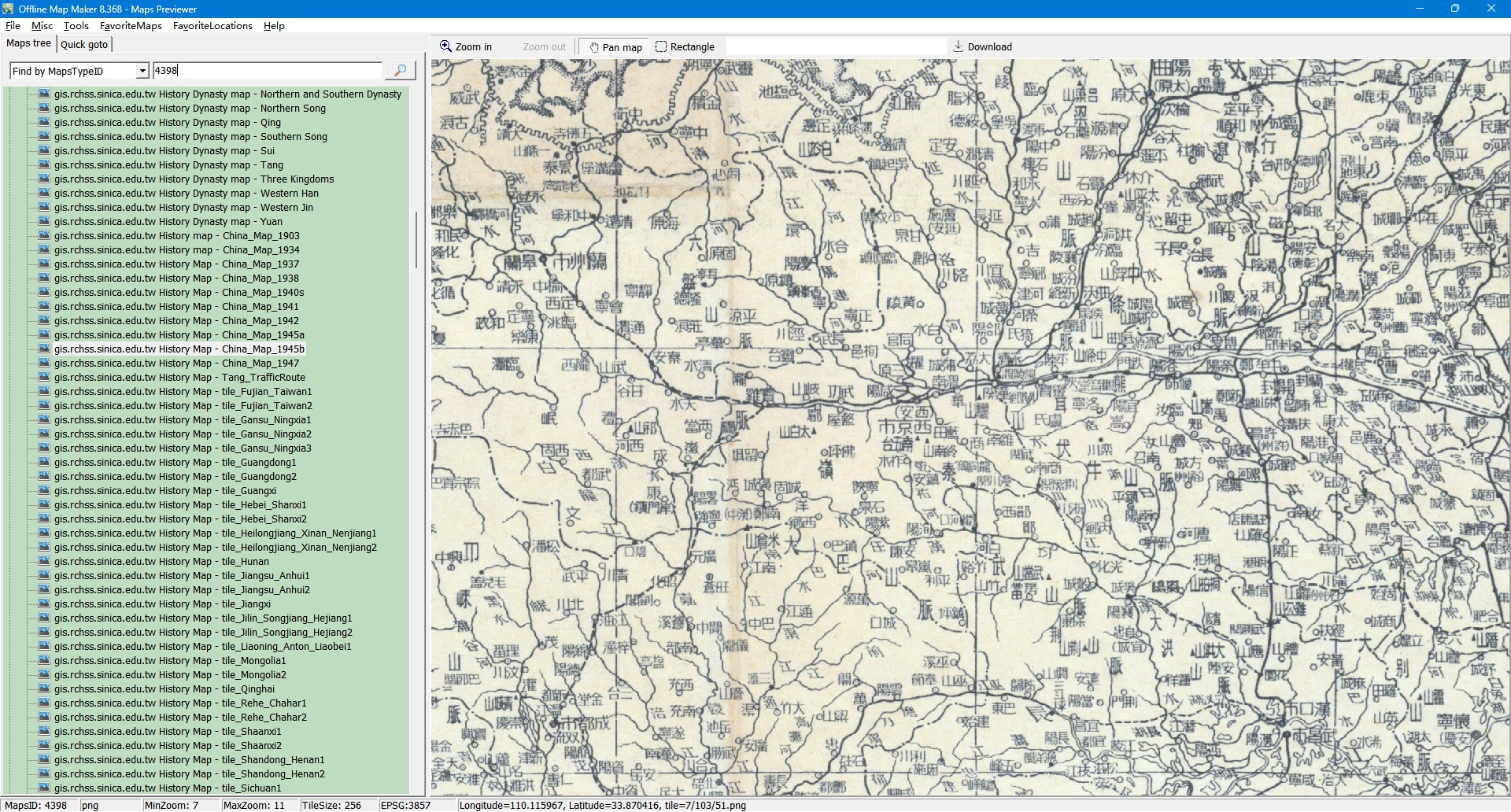Screen dimensions: 1511x812
Task: Click the Tang Dynasty map icon
Action: pyautogui.click(x=44, y=164)
